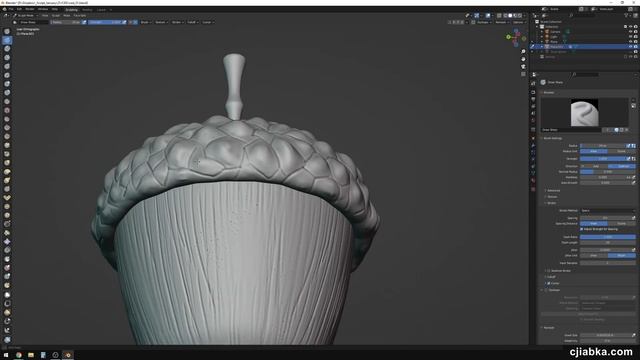Viewport: 640px width, 360px height.
Task: Open the Stroke Method dropdown
Action: (608, 211)
